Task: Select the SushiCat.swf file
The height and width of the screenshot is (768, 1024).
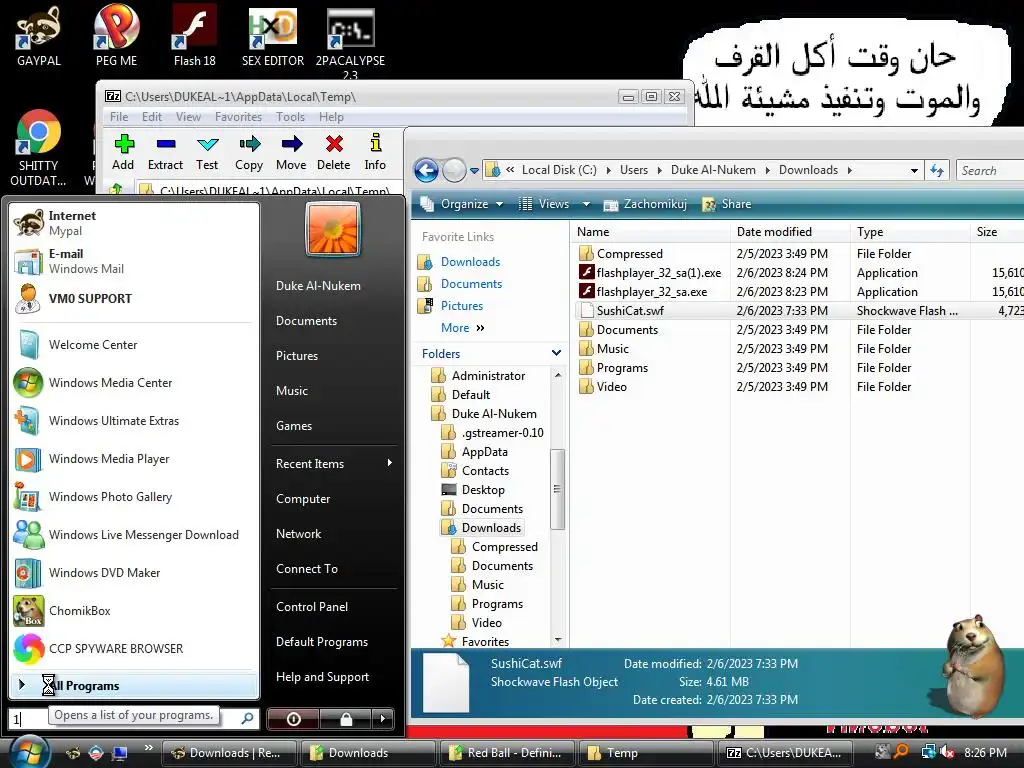Action: (630, 311)
